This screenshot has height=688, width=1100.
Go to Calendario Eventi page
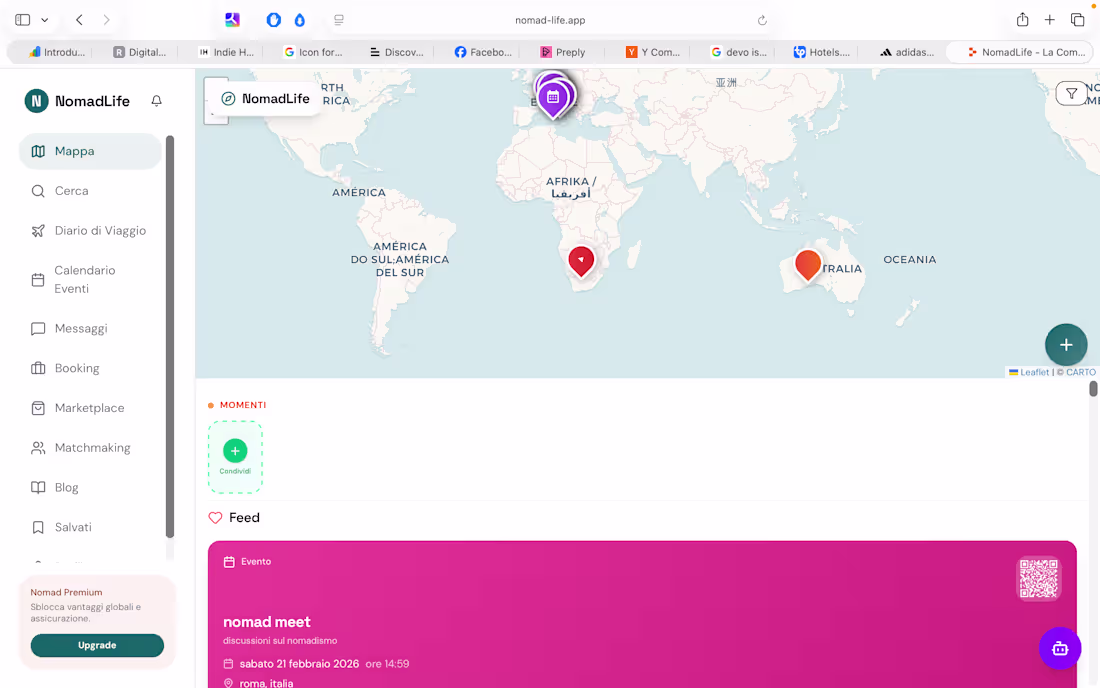point(85,279)
